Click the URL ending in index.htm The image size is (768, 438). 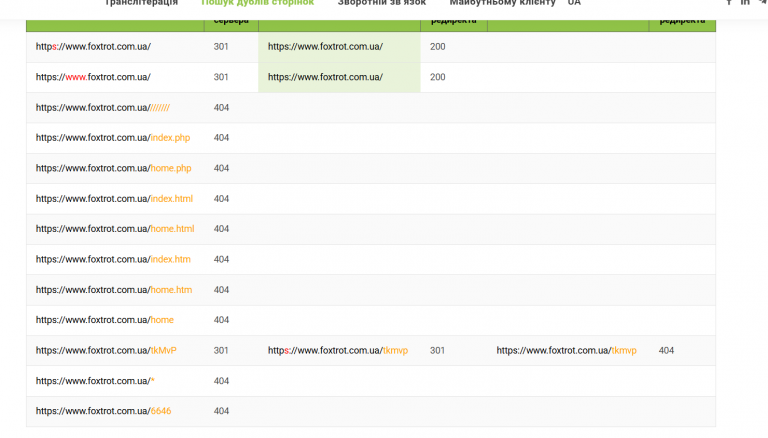[x=113, y=259]
